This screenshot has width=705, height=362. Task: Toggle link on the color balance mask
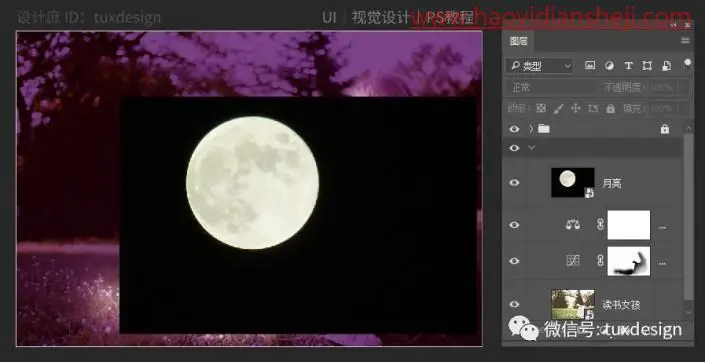coord(600,224)
